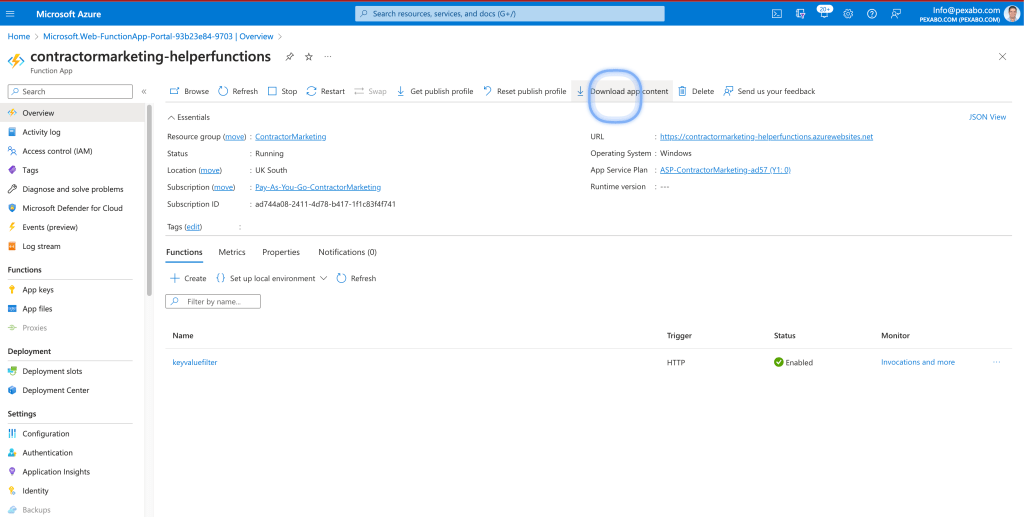Open portal settings gear icon
The height and width of the screenshot is (517, 1024).
tap(848, 14)
